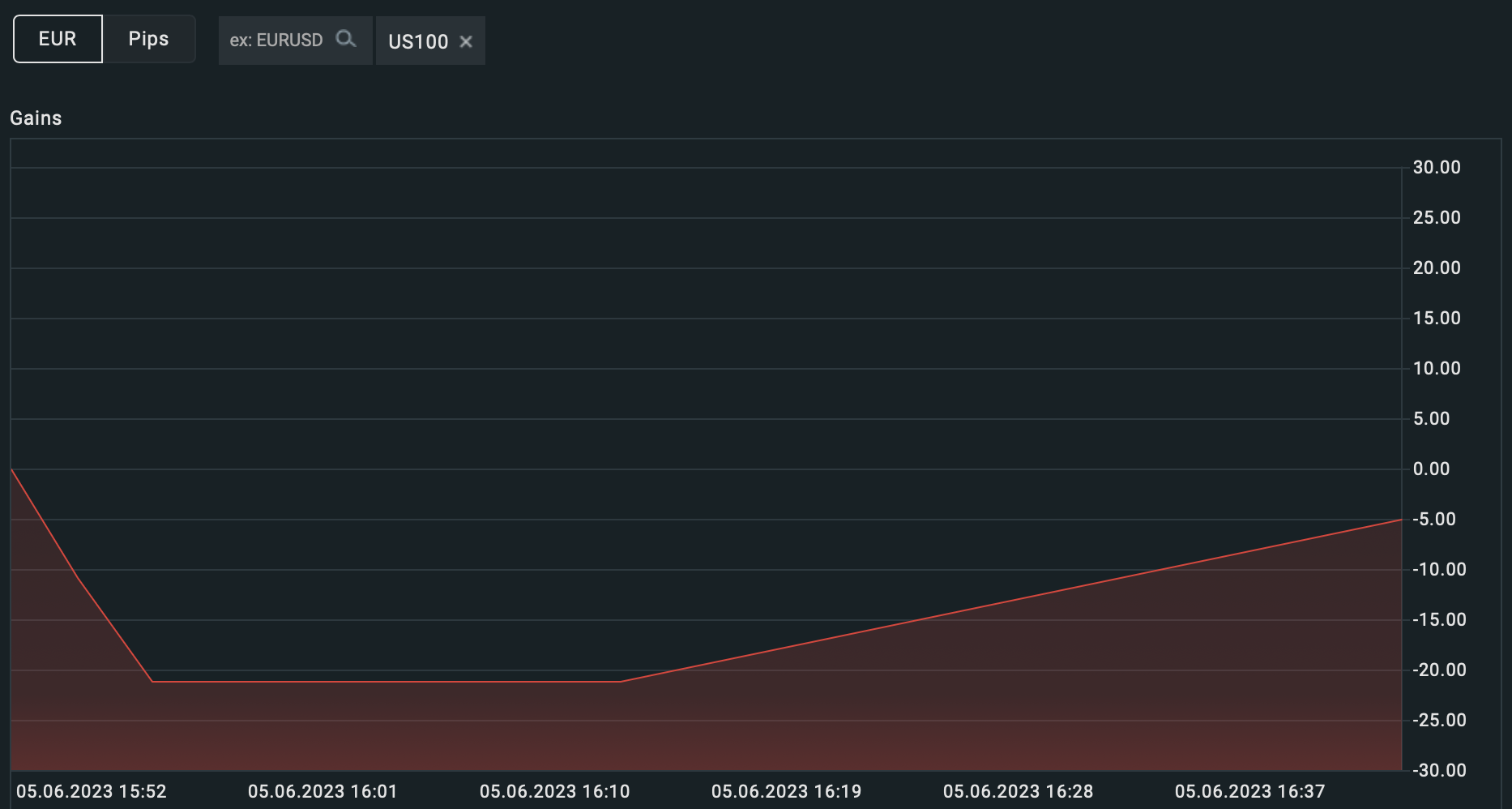This screenshot has height=809, width=1512.
Task: Click the 05.06.2023 16:01 time label
Action: [322, 792]
